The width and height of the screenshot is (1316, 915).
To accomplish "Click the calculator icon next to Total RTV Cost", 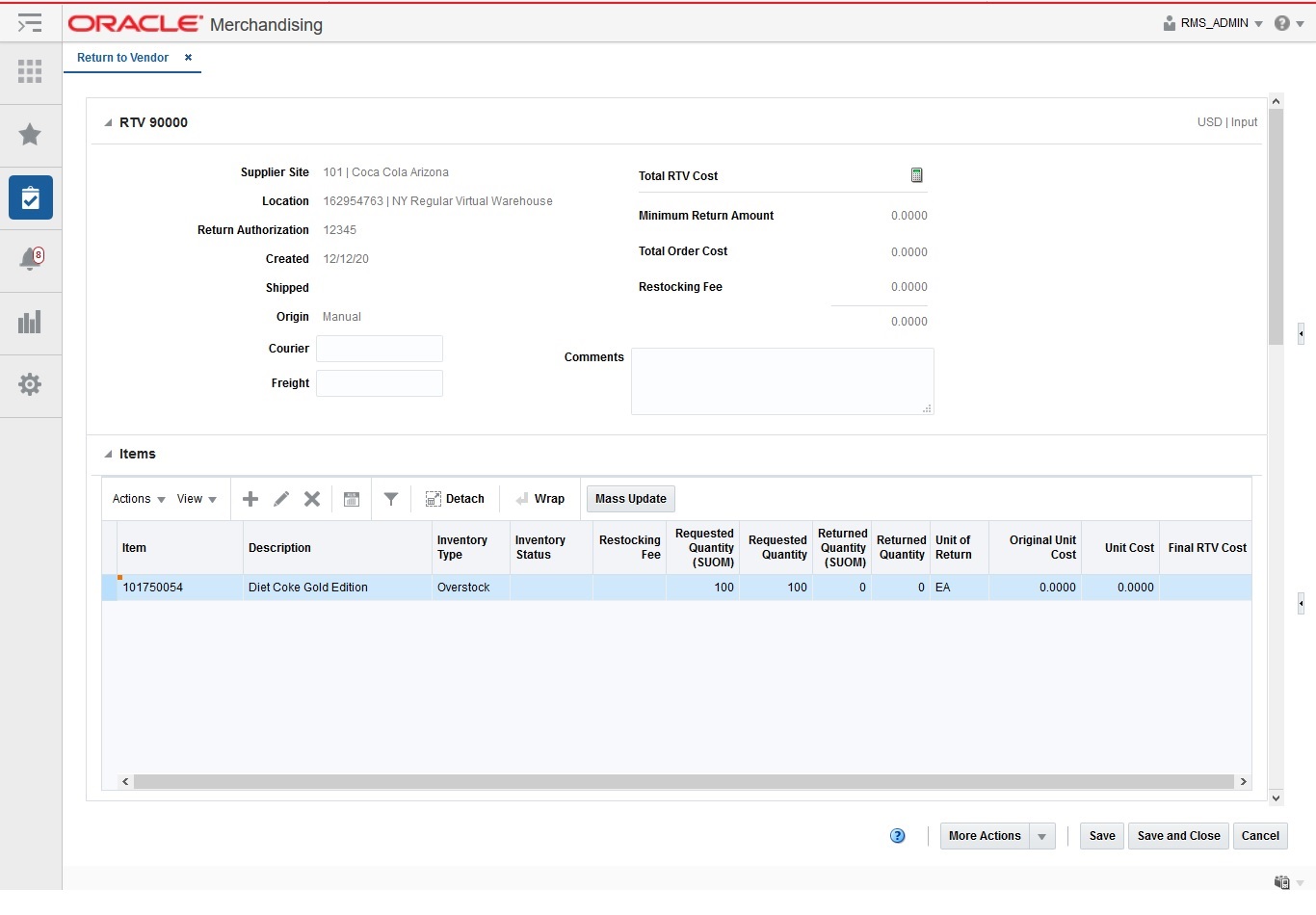I will coord(915,175).
